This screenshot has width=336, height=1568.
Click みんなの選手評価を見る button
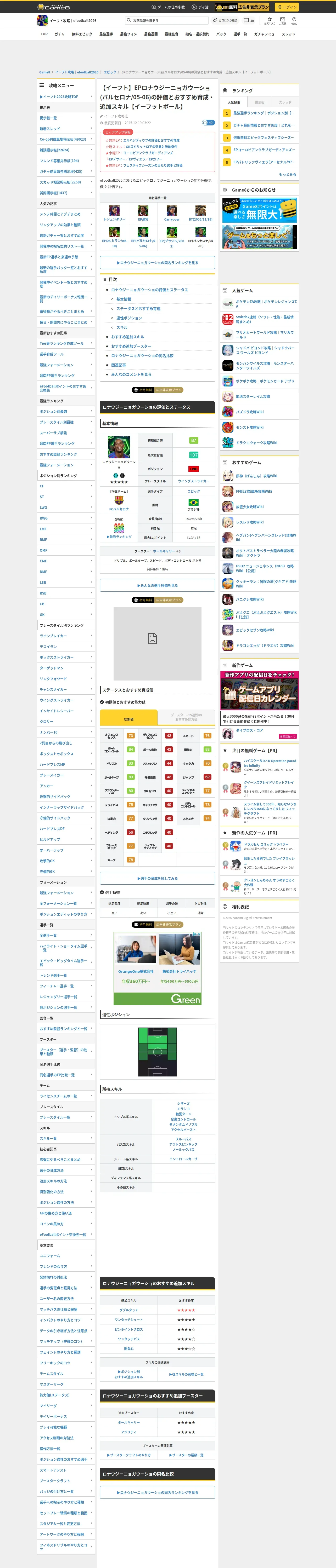tap(157, 586)
